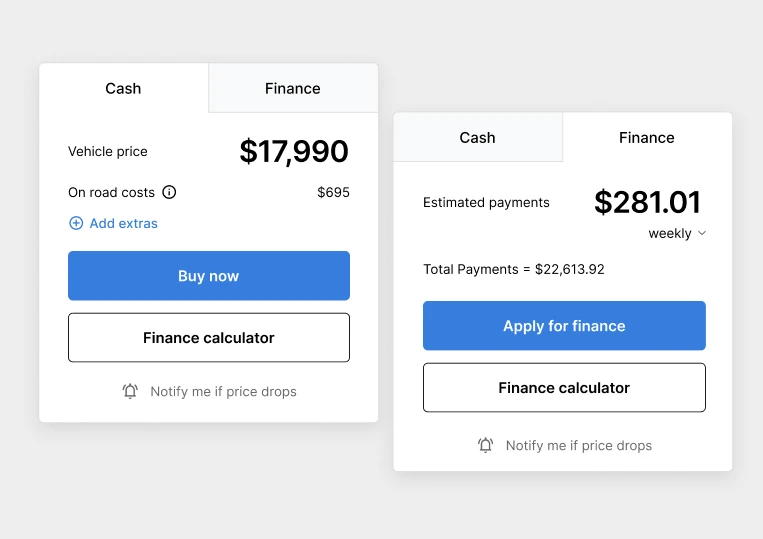Click the $17,990 vehicle price amount
The width and height of the screenshot is (763, 539).
pyautogui.click(x=294, y=151)
